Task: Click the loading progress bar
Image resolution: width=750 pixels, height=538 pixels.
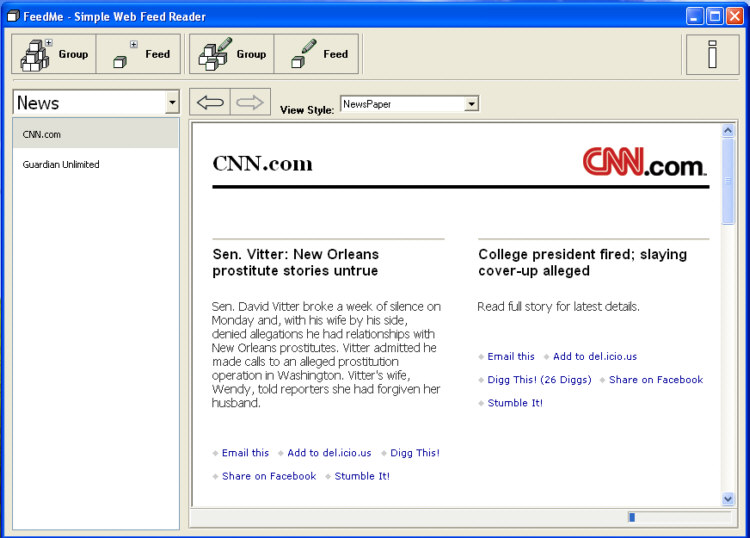Action: click(678, 517)
